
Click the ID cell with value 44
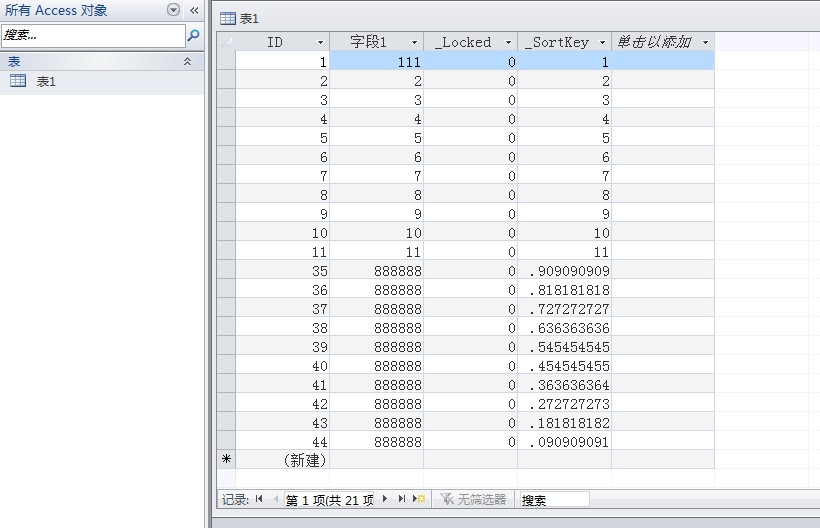(282, 442)
